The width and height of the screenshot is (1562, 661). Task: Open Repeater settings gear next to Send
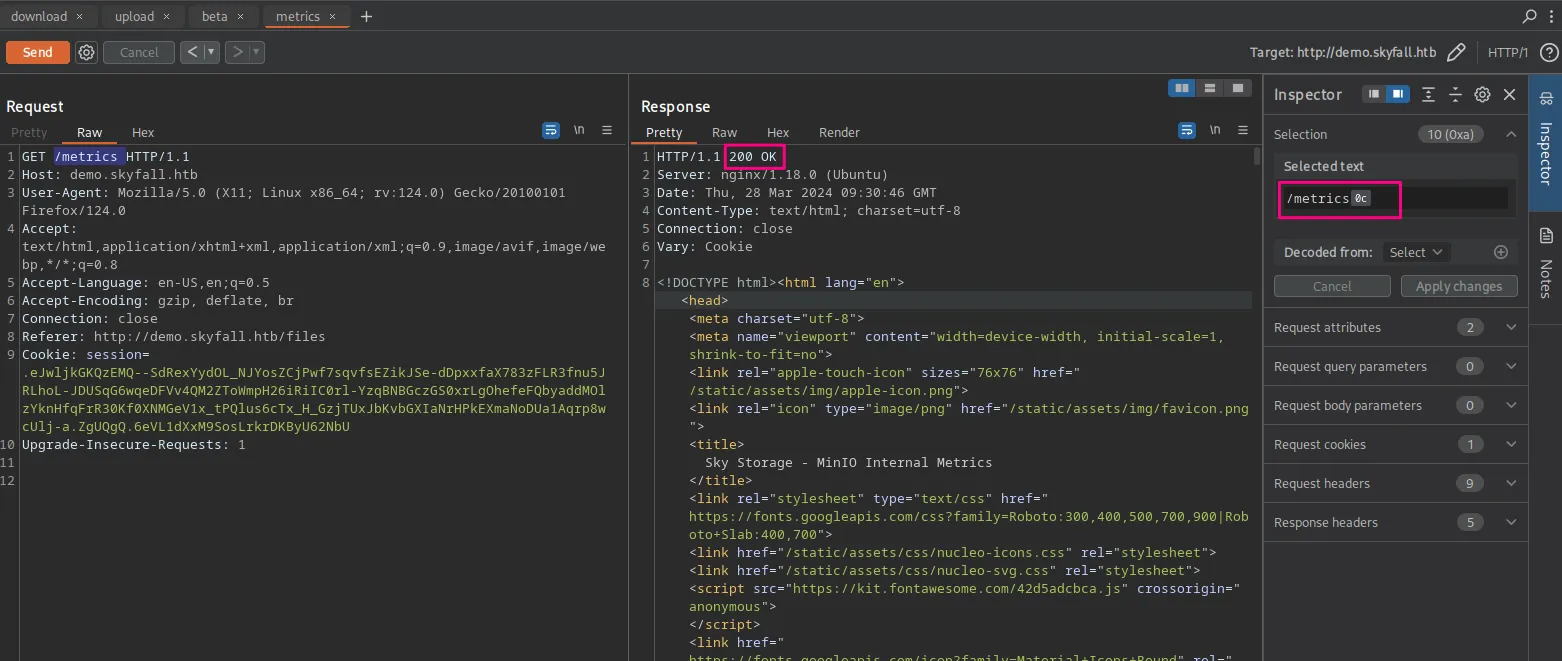click(87, 52)
